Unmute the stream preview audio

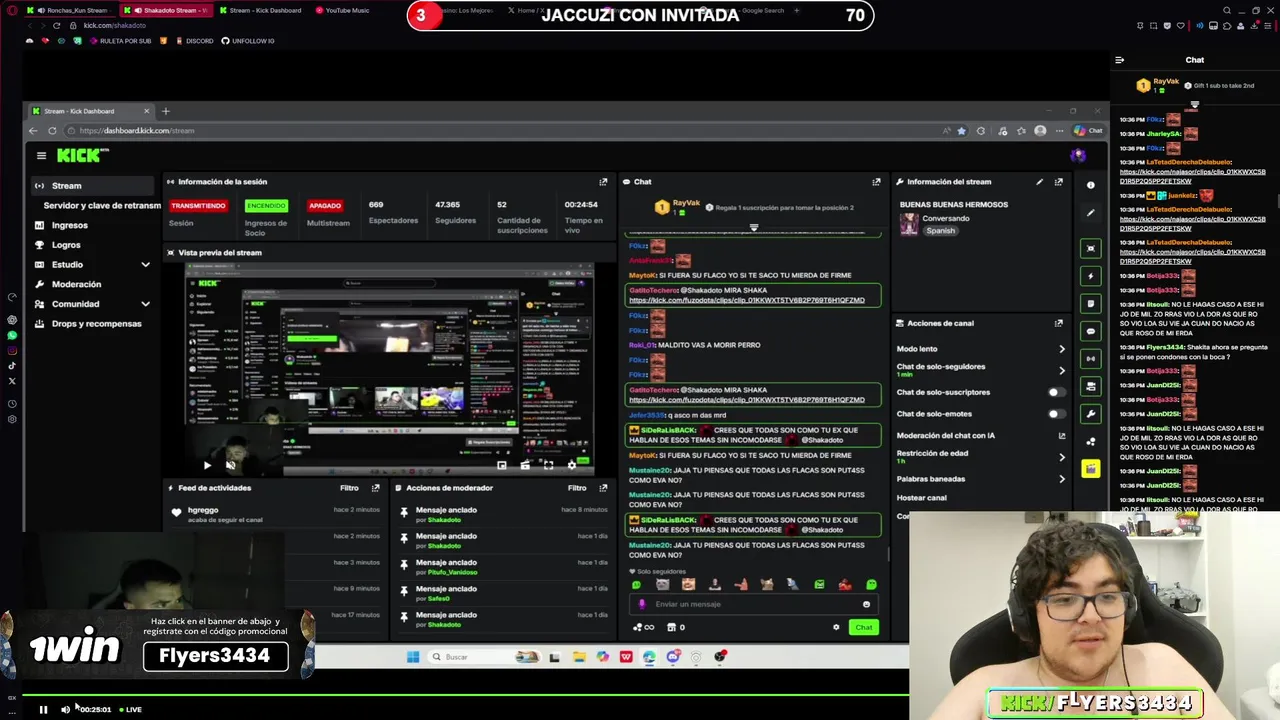(x=230, y=465)
